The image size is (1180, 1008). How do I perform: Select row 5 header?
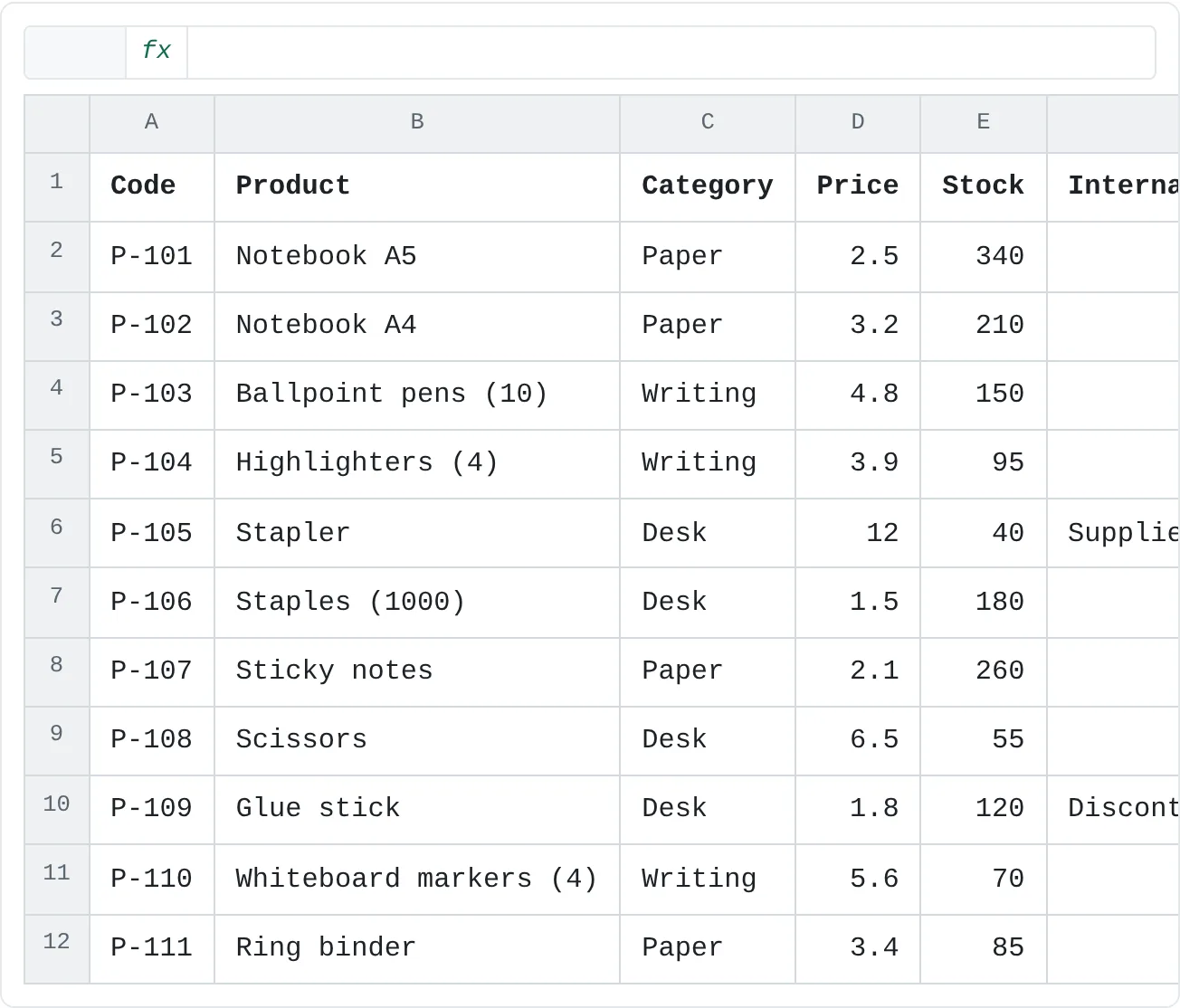click(57, 463)
